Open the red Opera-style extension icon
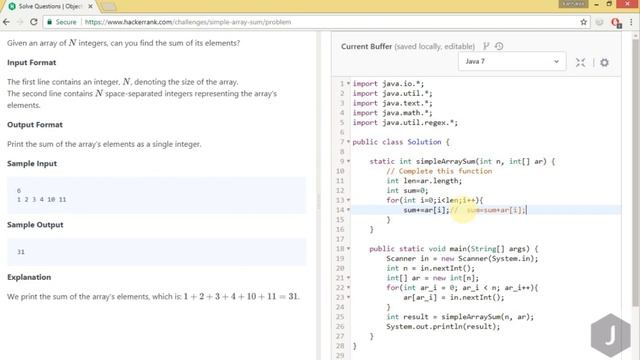The image size is (640, 360). pyautogui.click(x=616, y=22)
